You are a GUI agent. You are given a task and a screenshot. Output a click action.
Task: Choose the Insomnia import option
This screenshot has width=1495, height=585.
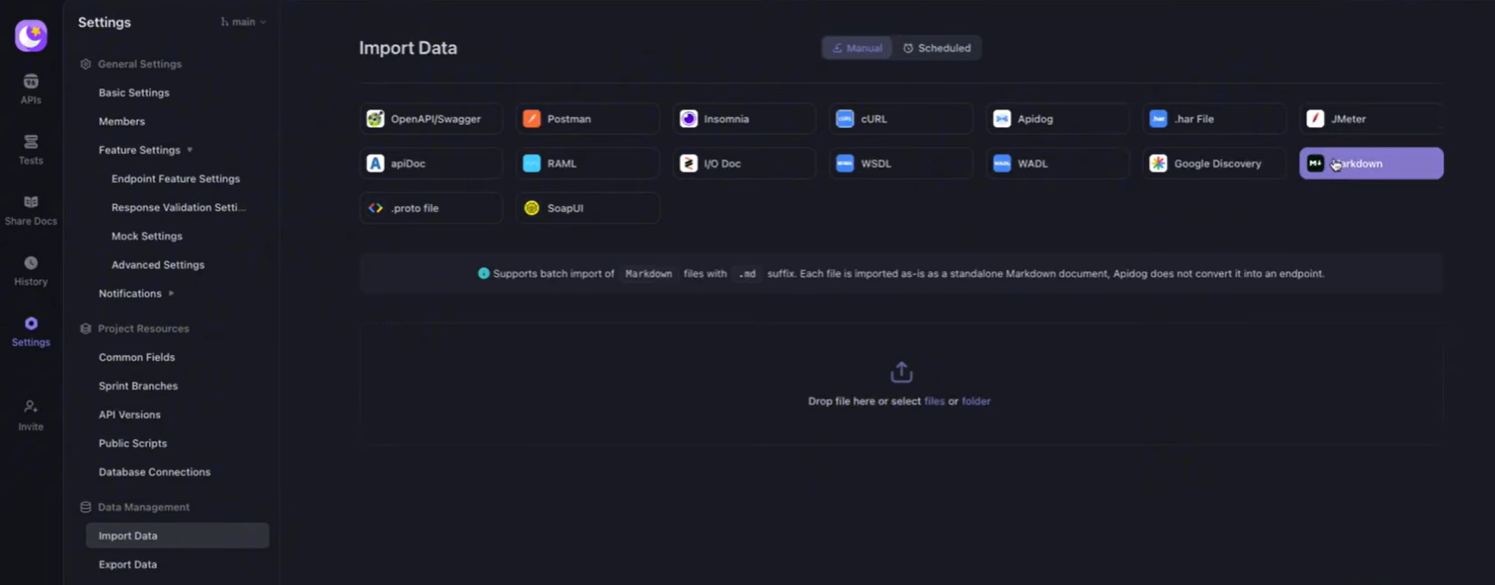click(744, 119)
